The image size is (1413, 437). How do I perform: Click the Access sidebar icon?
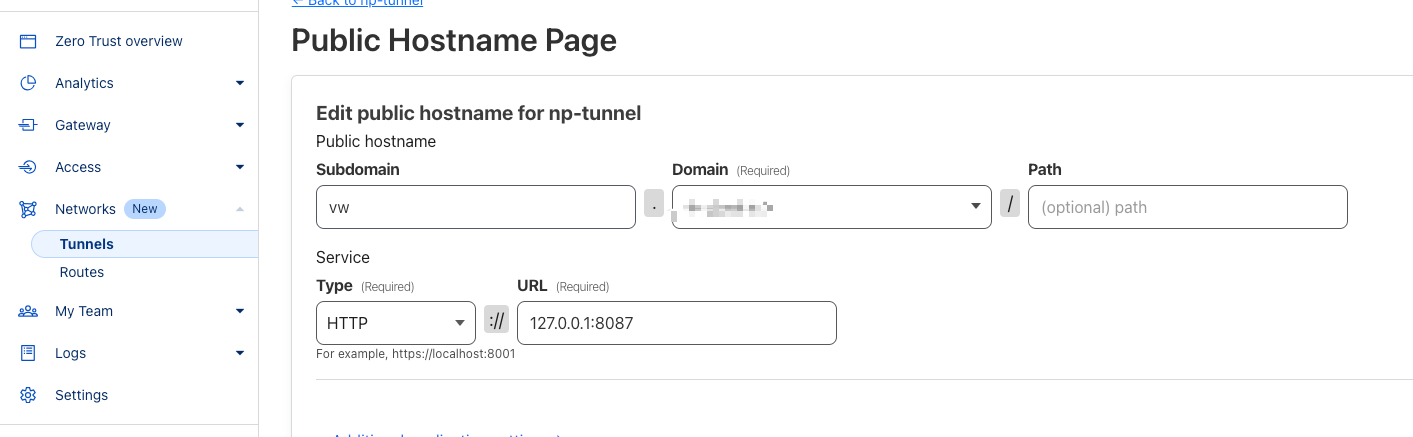point(28,167)
